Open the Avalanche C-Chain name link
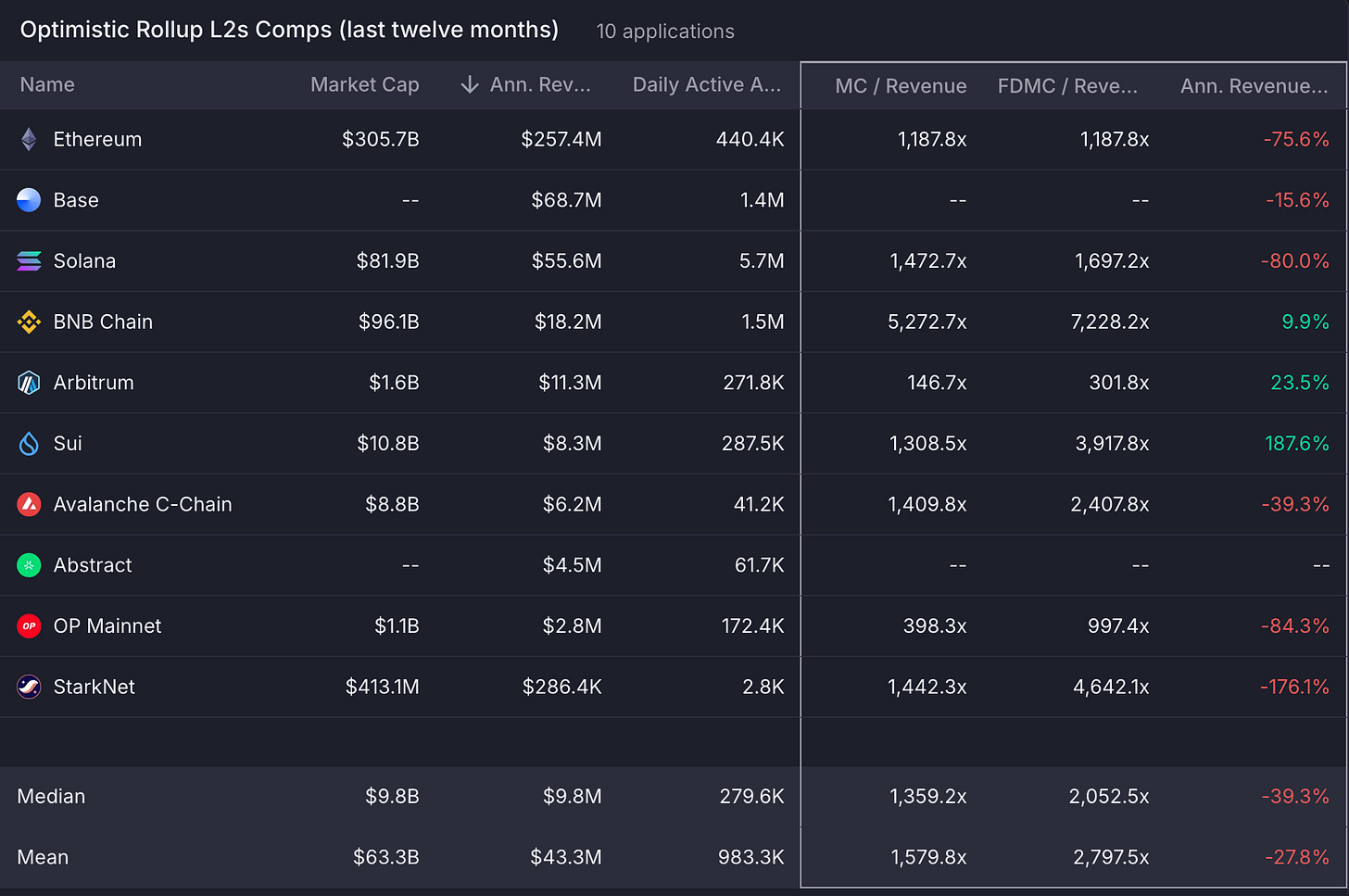 coord(143,504)
